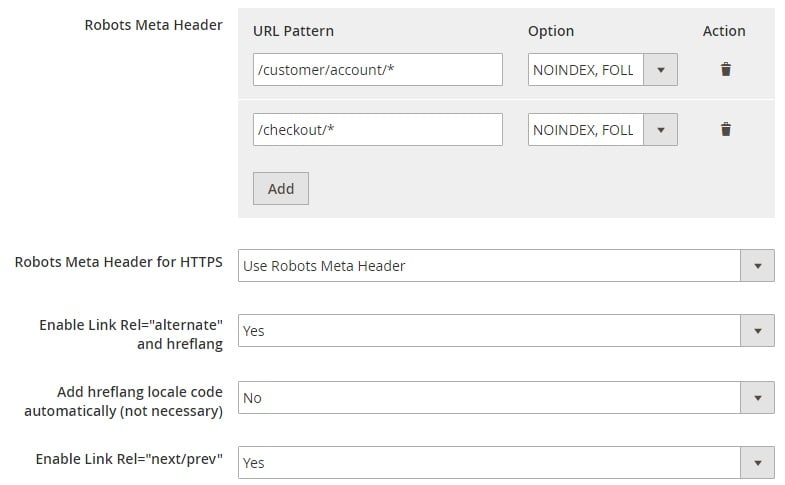Click the Enable Link Rel alternate label
Screen dimensions: 785x485
point(131,334)
